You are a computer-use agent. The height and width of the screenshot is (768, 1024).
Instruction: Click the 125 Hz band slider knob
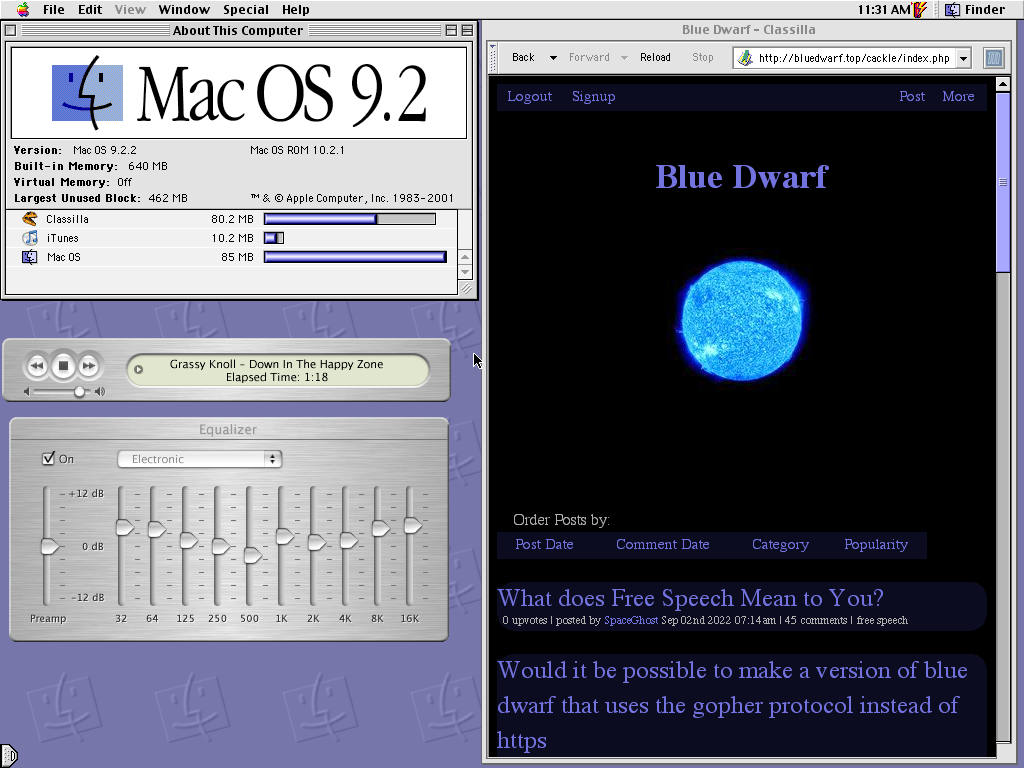tap(188, 540)
